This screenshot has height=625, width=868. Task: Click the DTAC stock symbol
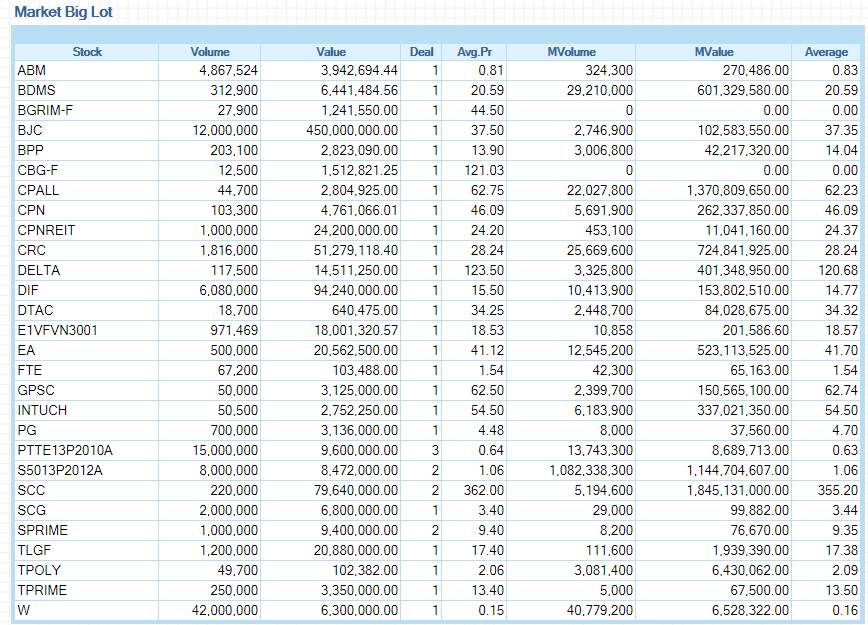click(35, 310)
